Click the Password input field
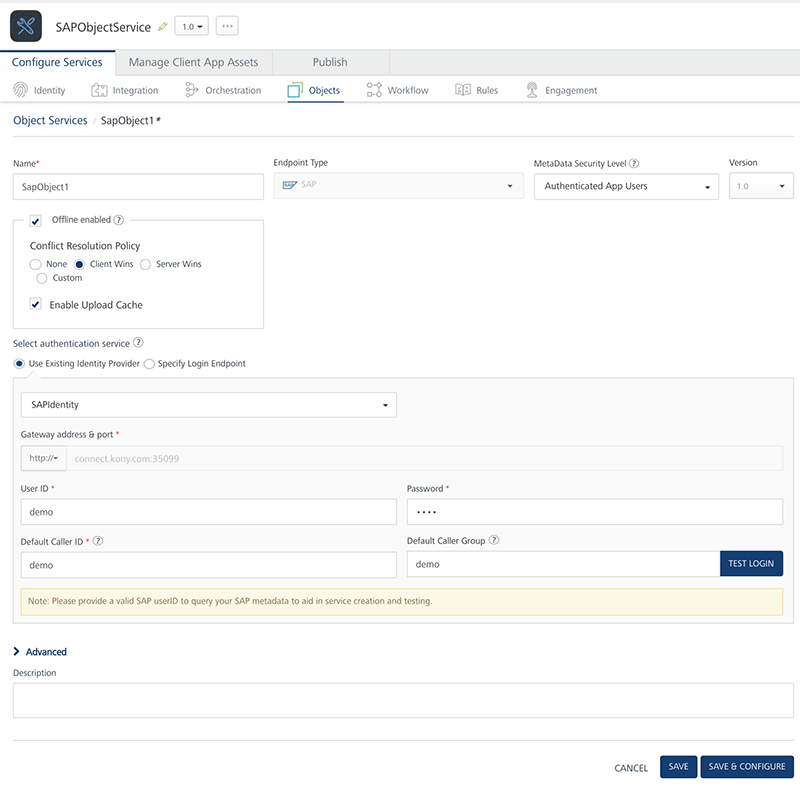Screen dimensions: 800x797 coord(594,512)
